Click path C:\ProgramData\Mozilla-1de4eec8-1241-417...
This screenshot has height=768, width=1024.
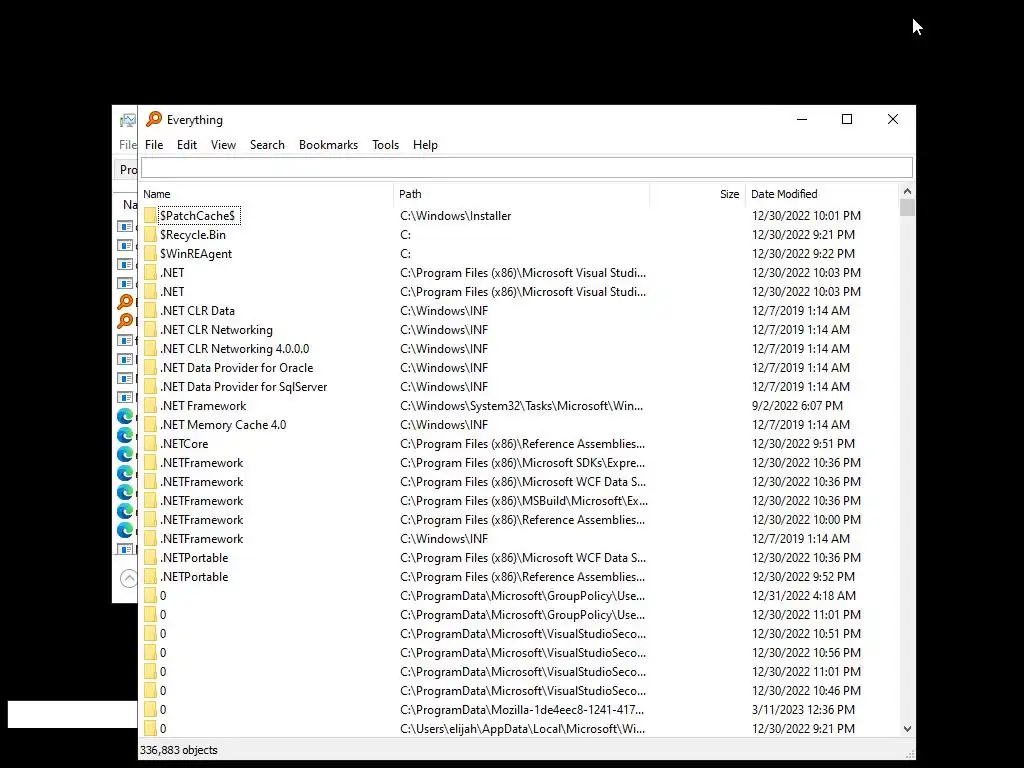(x=522, y=710)
